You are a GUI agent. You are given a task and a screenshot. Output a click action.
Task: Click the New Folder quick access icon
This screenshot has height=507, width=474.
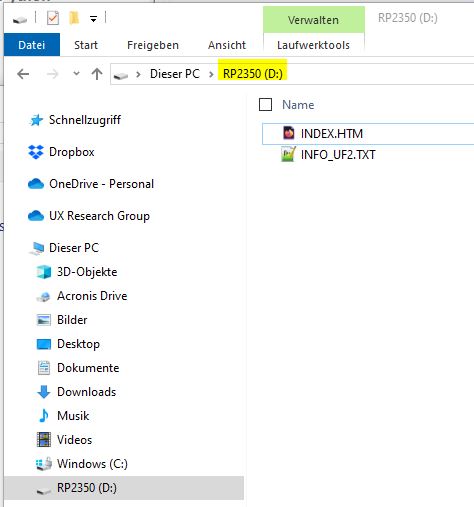(x=74, y=18)
